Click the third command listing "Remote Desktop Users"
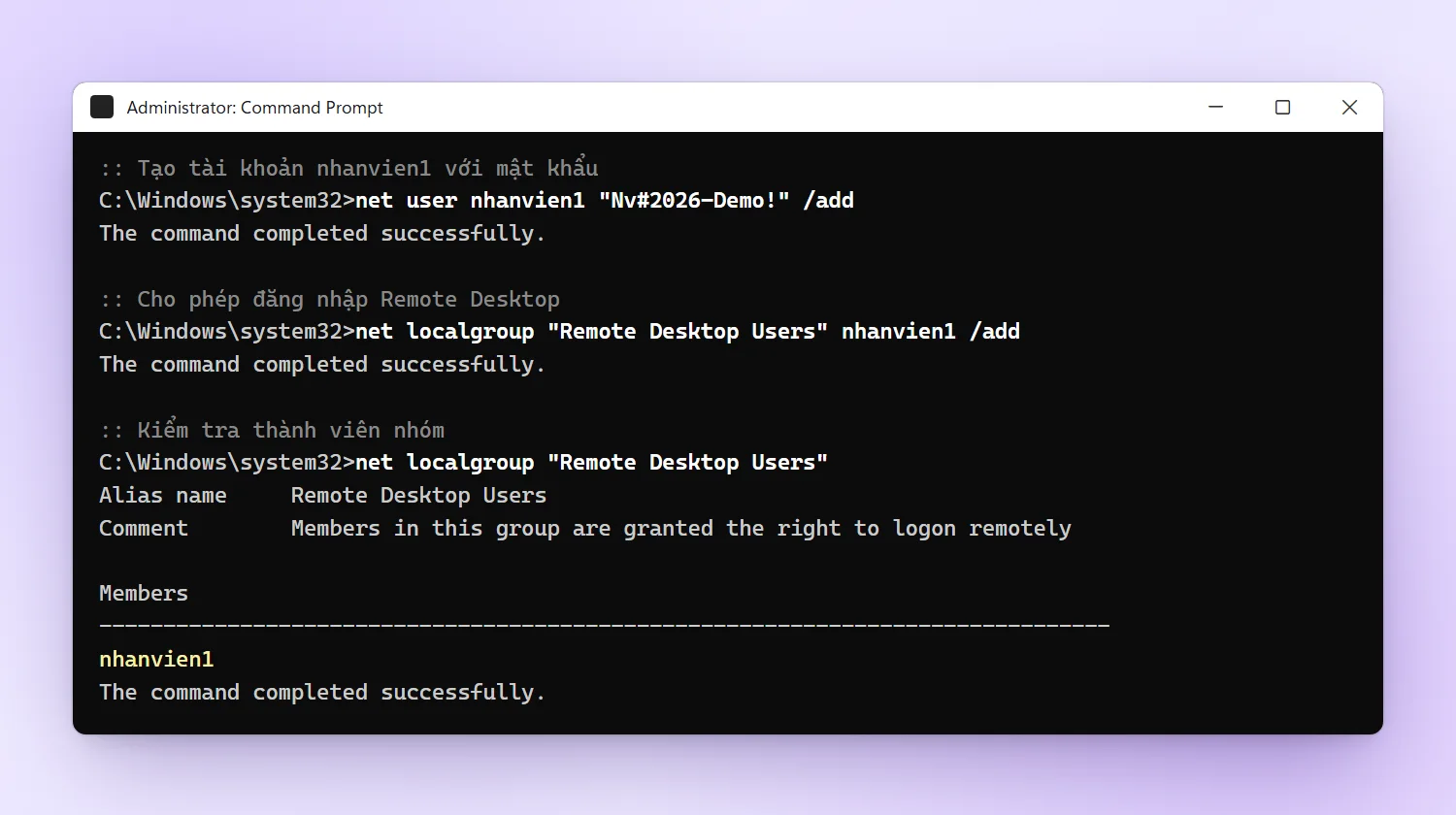Viewport: 1456px width, 815px height. pos(463,463)
